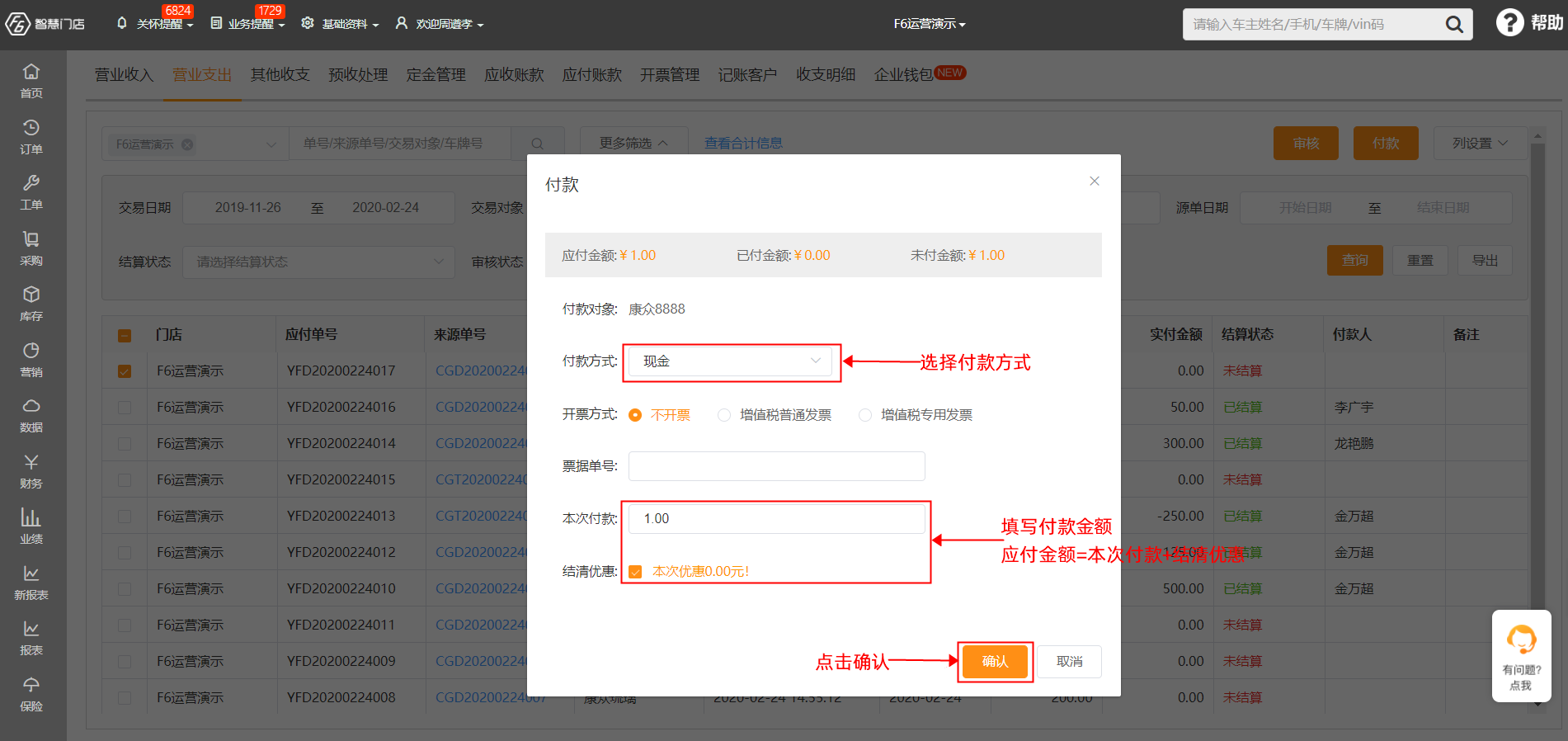Switch to the 其他收支 tab
1568x741 pixels.
click(280, 75)
